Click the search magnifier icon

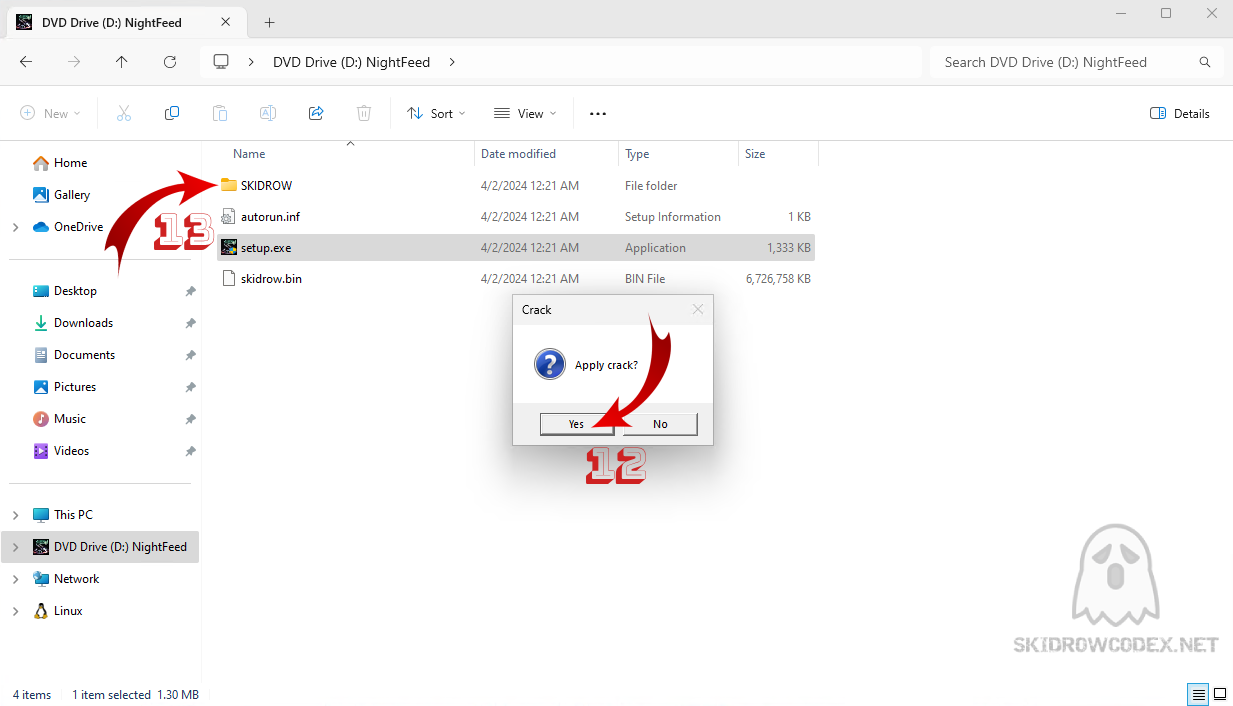(1205, 62)
